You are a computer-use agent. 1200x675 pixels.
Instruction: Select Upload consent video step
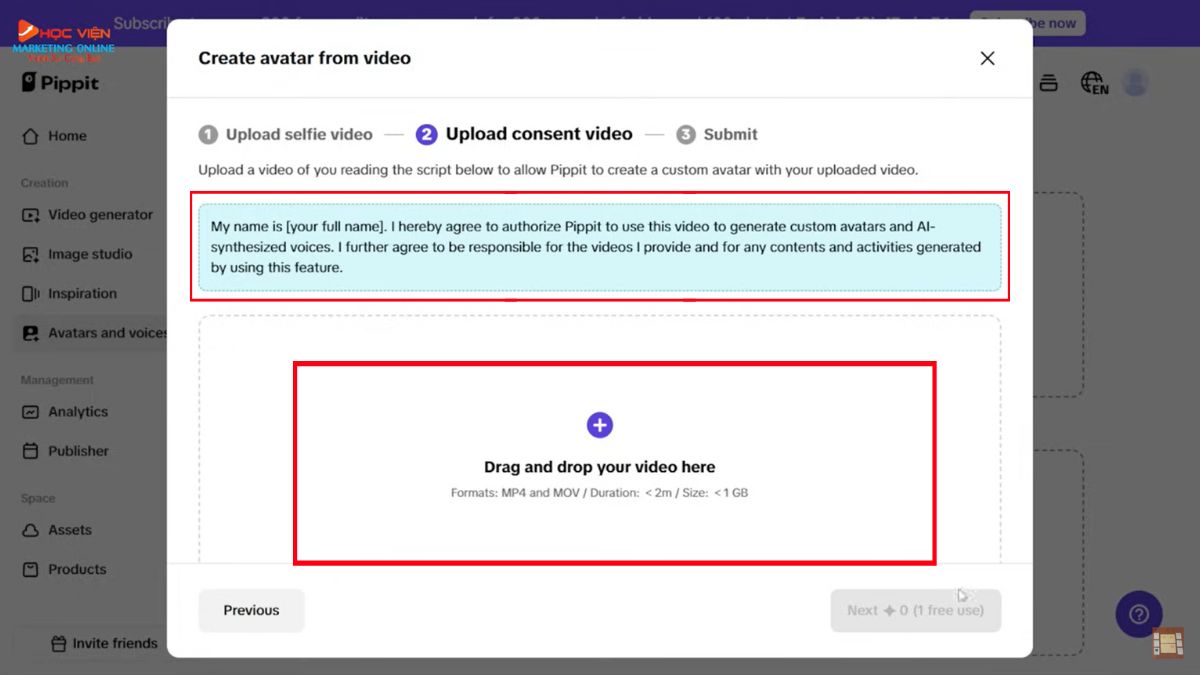coord(525,134)
